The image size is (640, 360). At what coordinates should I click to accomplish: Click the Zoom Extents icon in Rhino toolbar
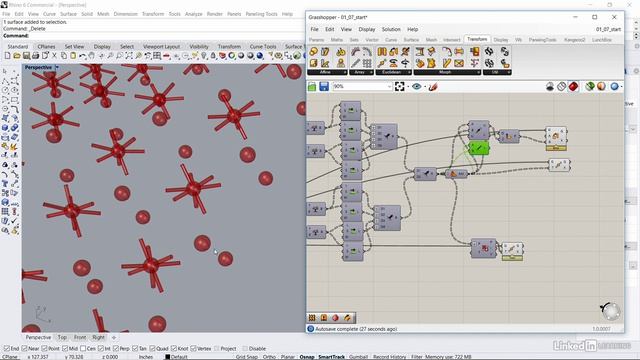129,56
